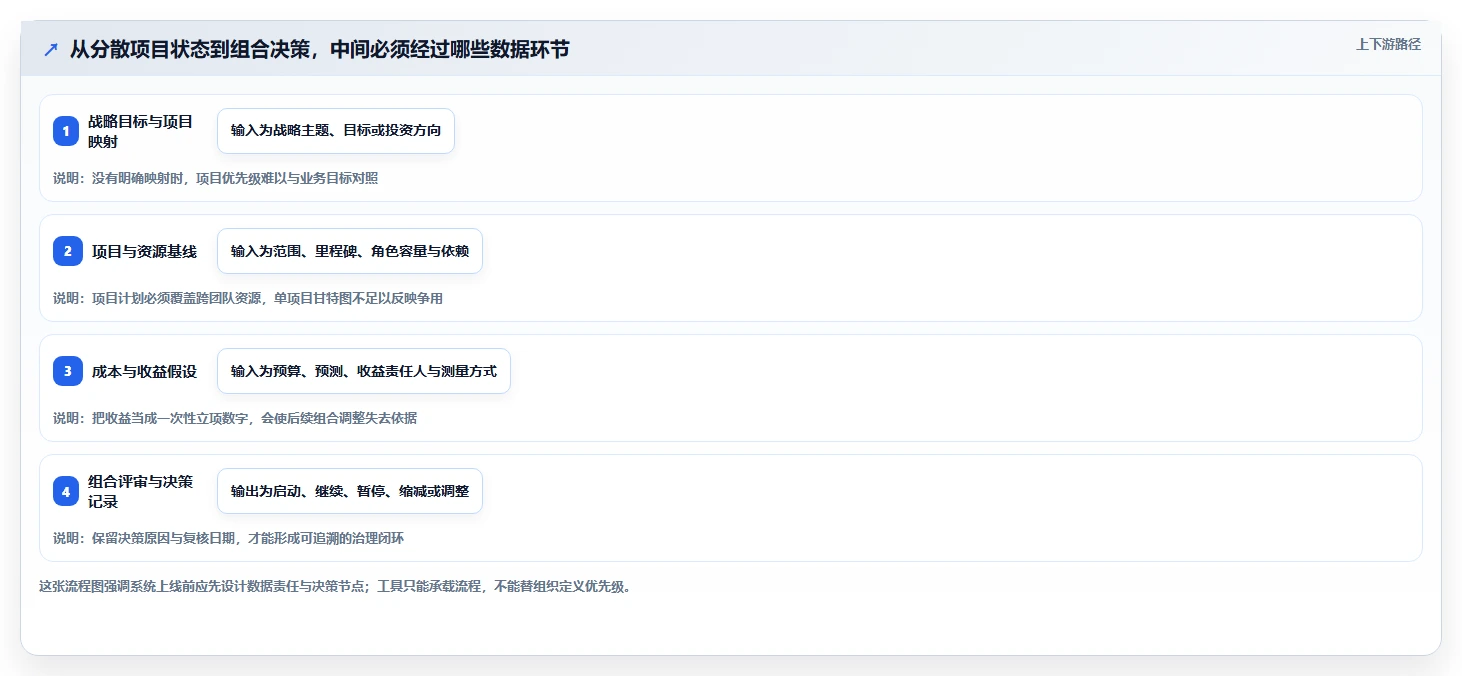
Task: Click the note 保留决策原因与复核日期
Action: (229, 538)
